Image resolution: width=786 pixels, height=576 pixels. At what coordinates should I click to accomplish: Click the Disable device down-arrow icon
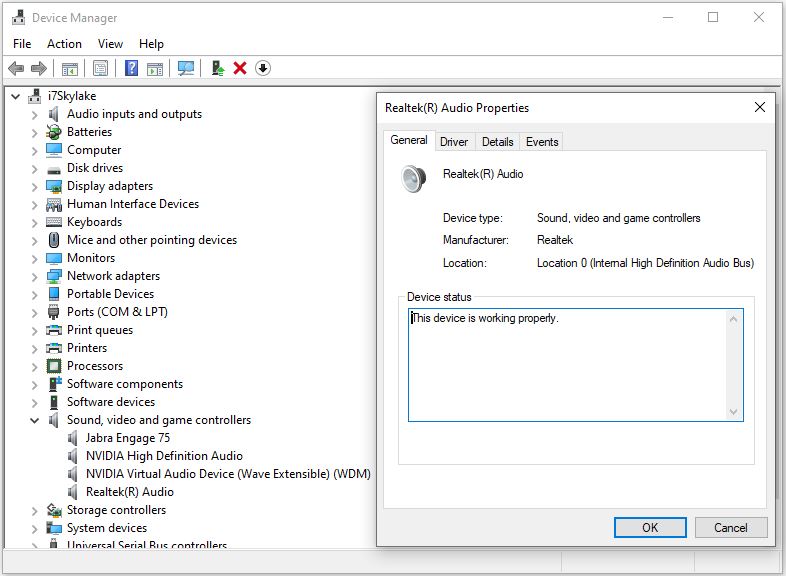click(x=263, y=68)
